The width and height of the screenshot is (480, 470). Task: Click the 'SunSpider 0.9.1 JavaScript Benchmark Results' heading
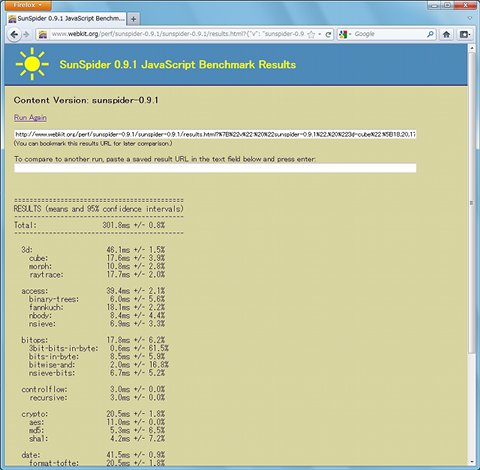click(178, 64)
